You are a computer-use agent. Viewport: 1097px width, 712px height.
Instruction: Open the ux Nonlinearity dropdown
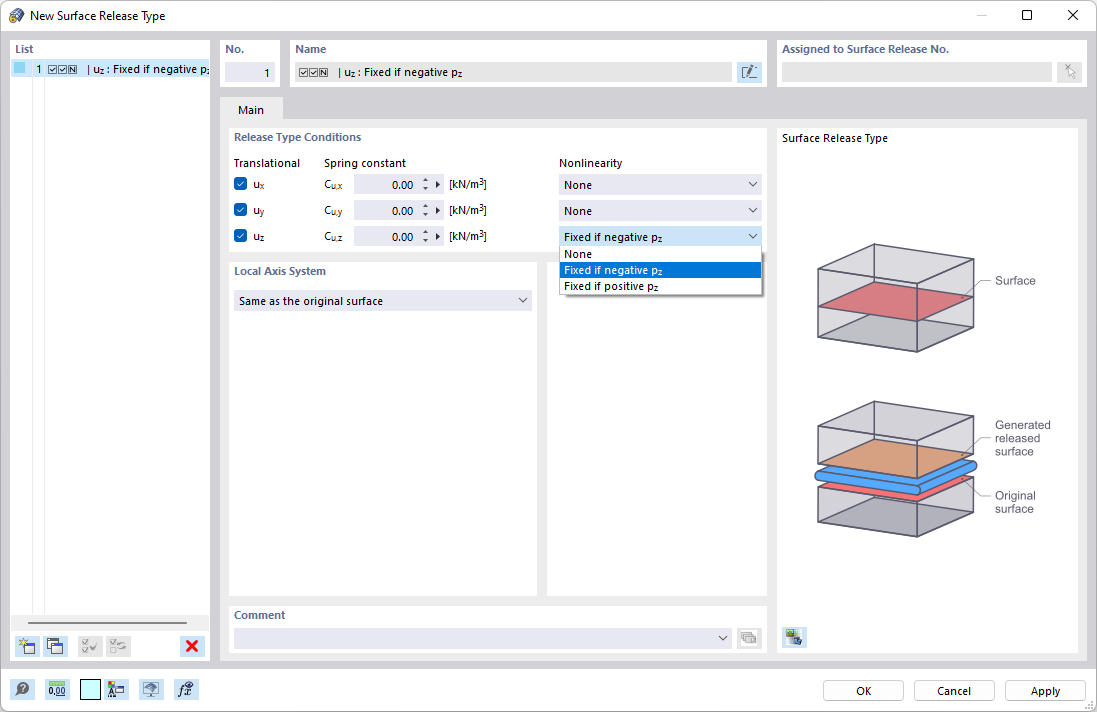(x=660, y=185)
